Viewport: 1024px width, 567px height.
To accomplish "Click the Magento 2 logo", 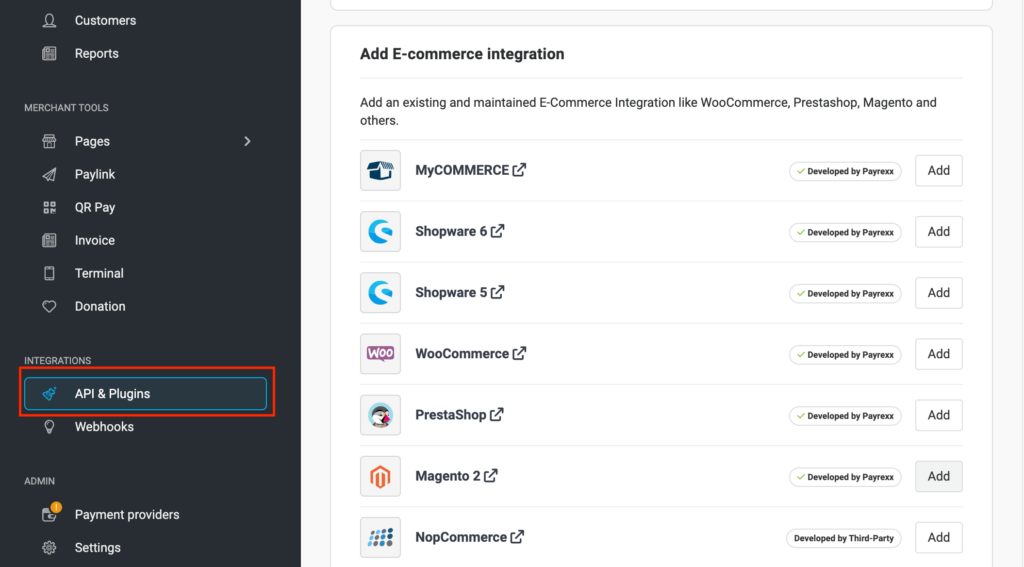I will click(380, 476).
